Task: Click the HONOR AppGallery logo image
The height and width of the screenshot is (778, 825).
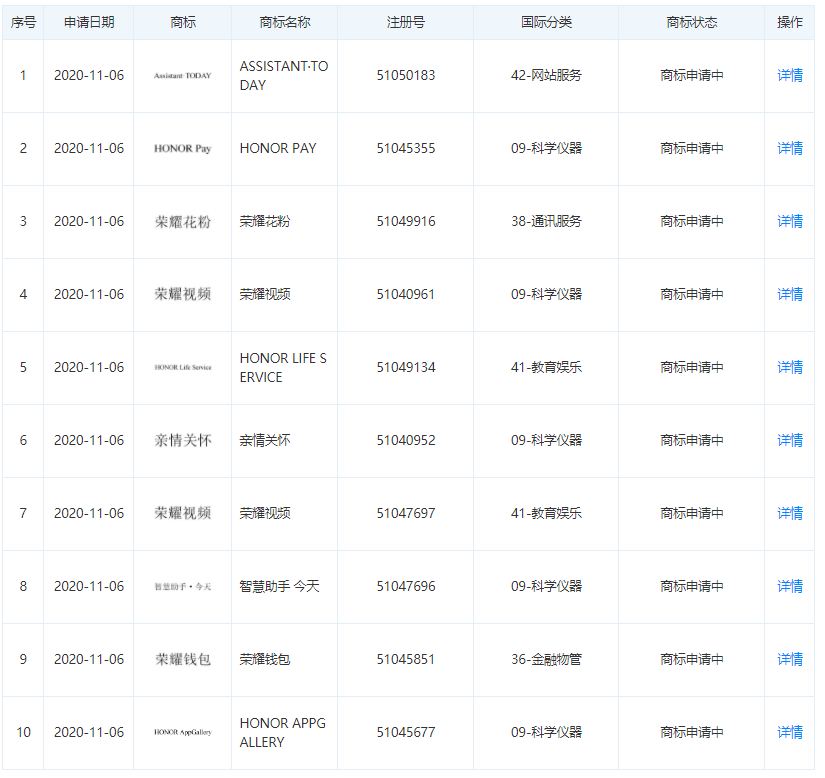Action: 183,733
